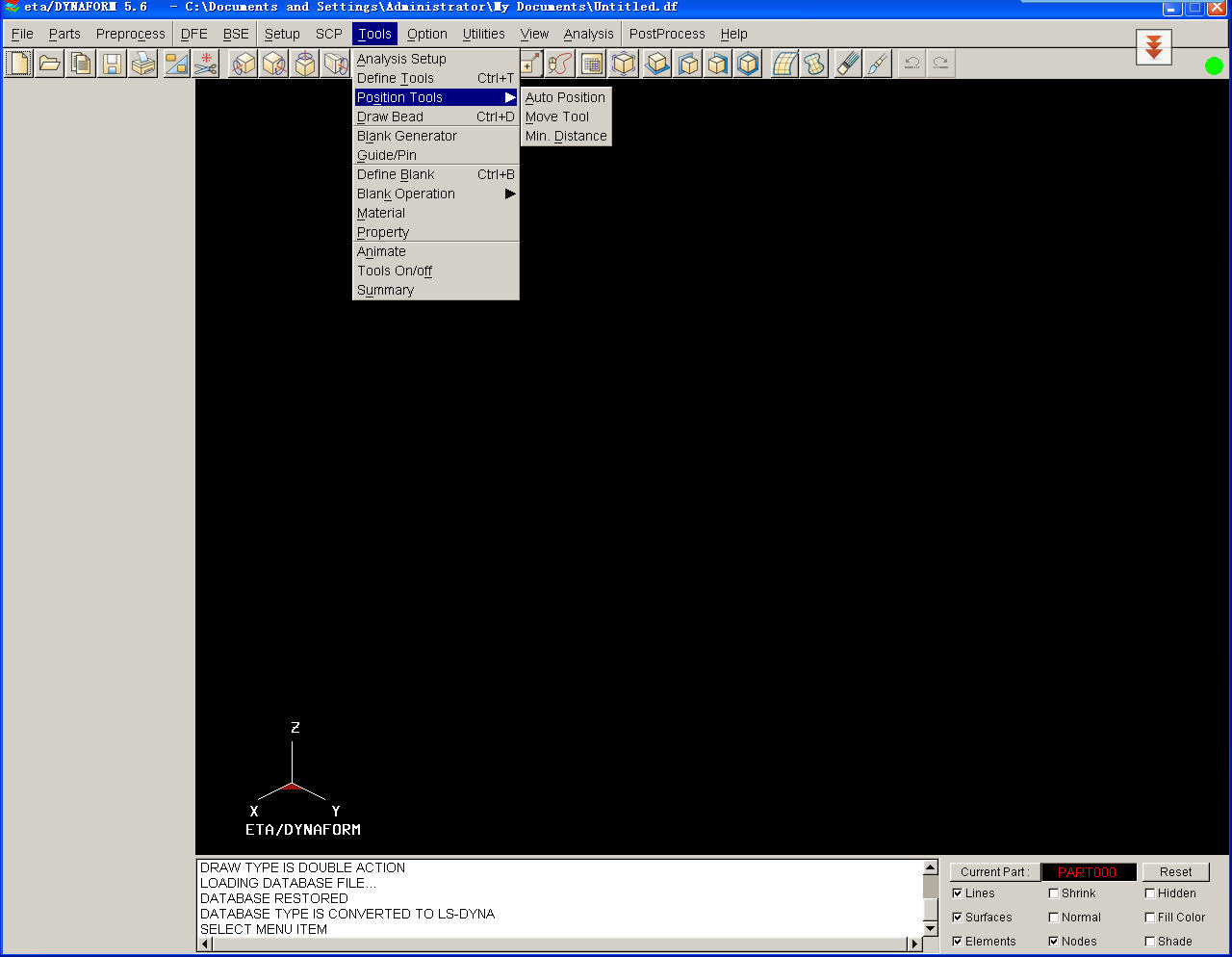Enable the Shade checkbox
This screenshot has height=957, width=1232.
1149,942
